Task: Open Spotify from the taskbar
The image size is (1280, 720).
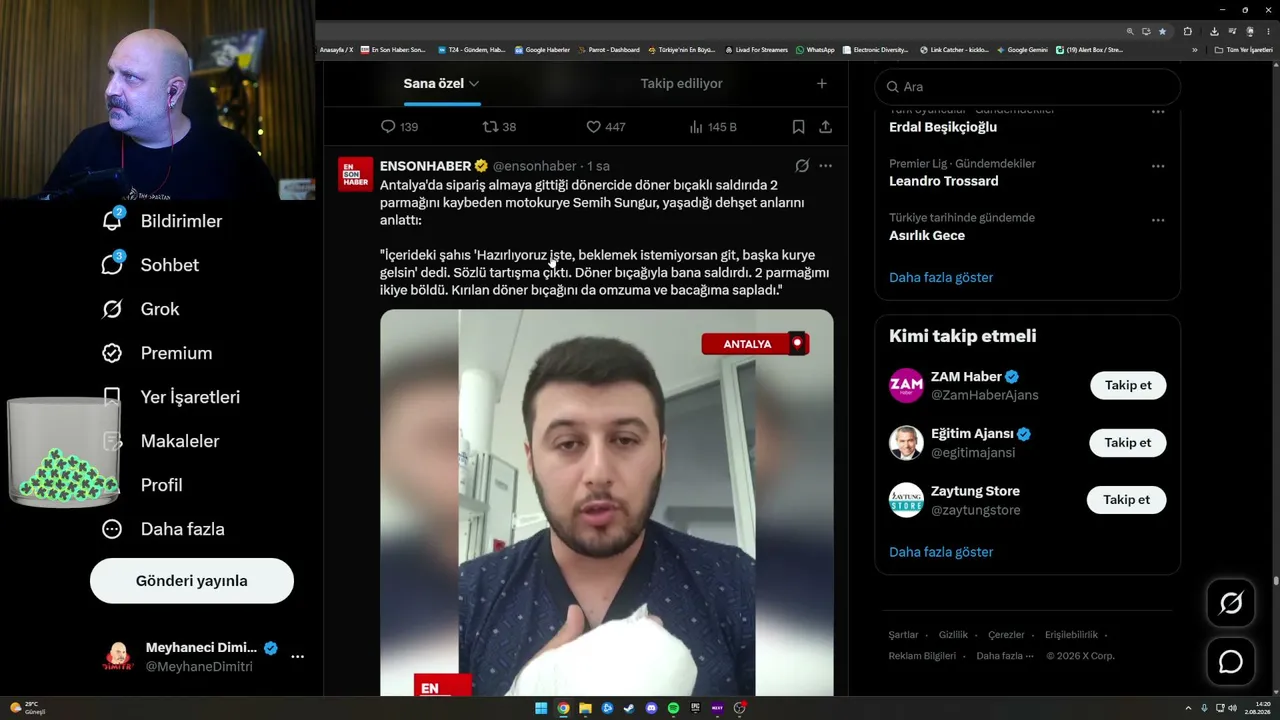Action: click(x=673, y=708)
